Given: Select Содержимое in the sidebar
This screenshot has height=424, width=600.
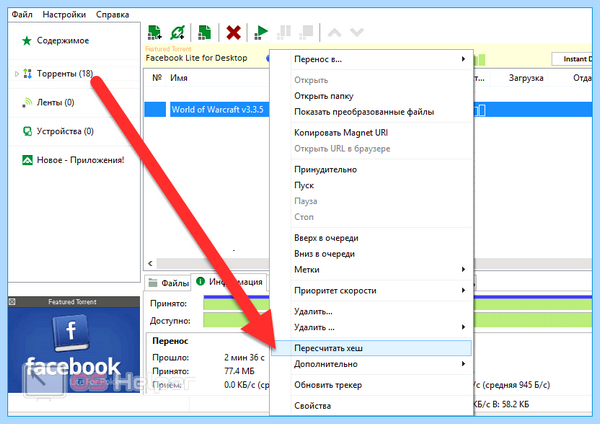Looking at the screenshot, I should pos(63,41).
